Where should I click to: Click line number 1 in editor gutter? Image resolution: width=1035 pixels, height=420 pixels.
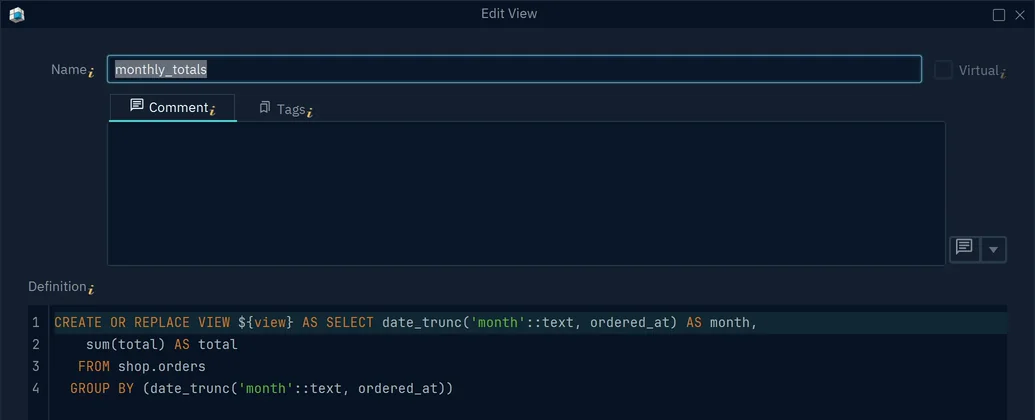coord(36,323)
